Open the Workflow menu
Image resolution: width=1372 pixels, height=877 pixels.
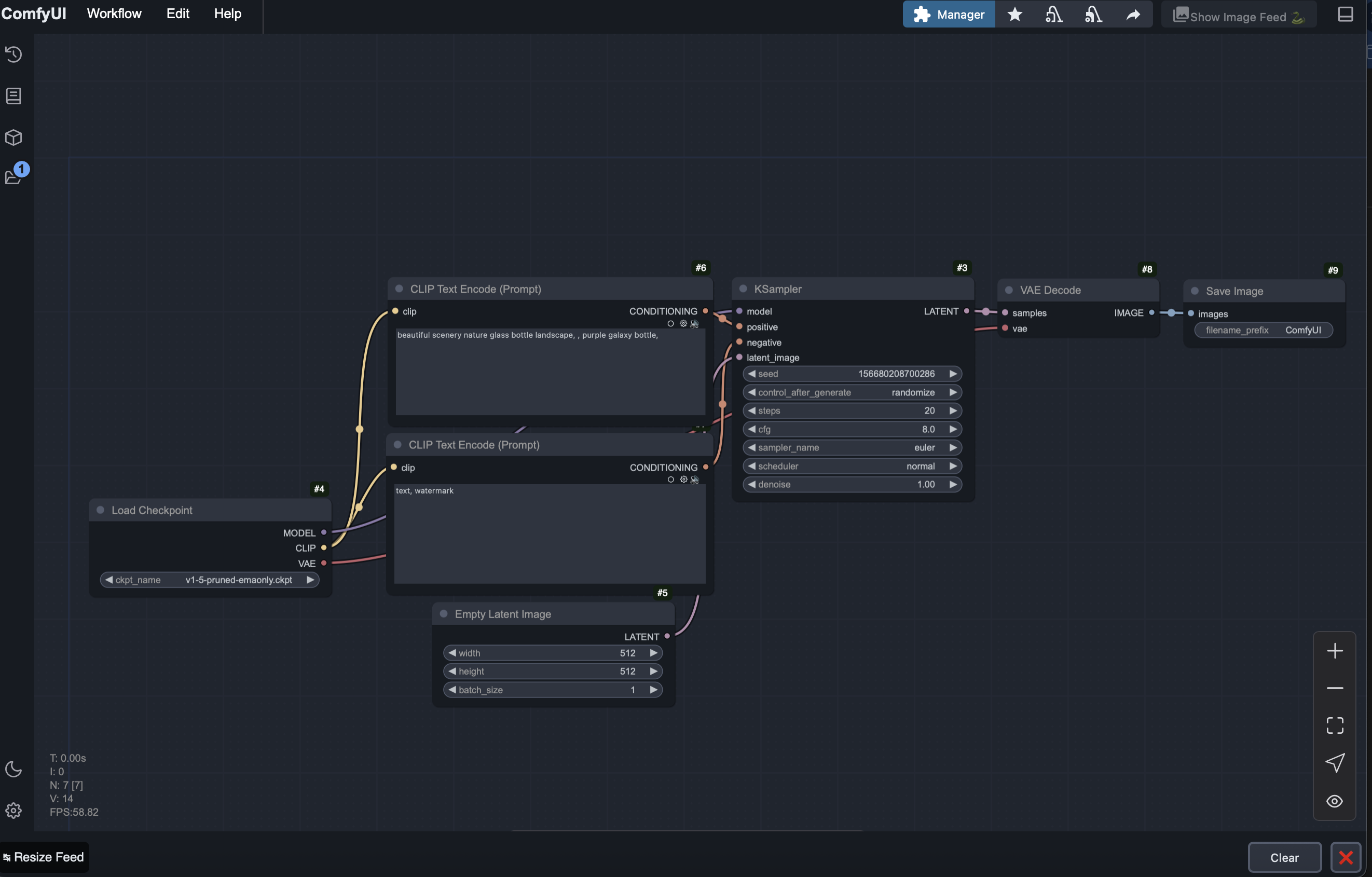(x=114, y=13)
